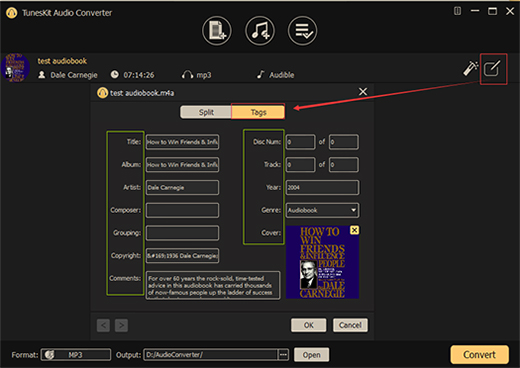Screen dimensions: 520x368
Task: Go to previous file with left arrow
Action: [103, 325]
